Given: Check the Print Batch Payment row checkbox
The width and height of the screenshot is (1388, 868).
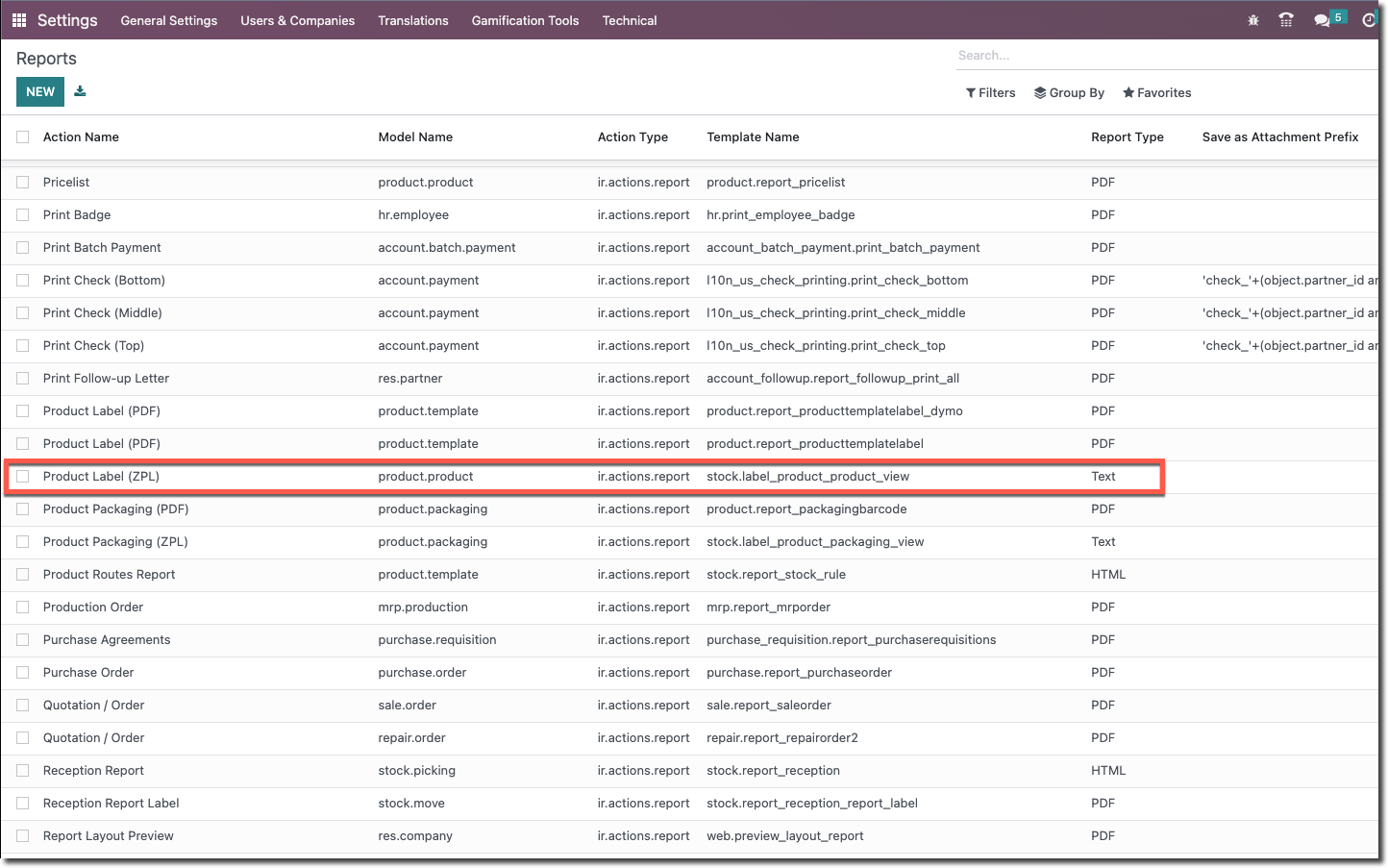Looking at the screenshot, I should coord(23,248).
